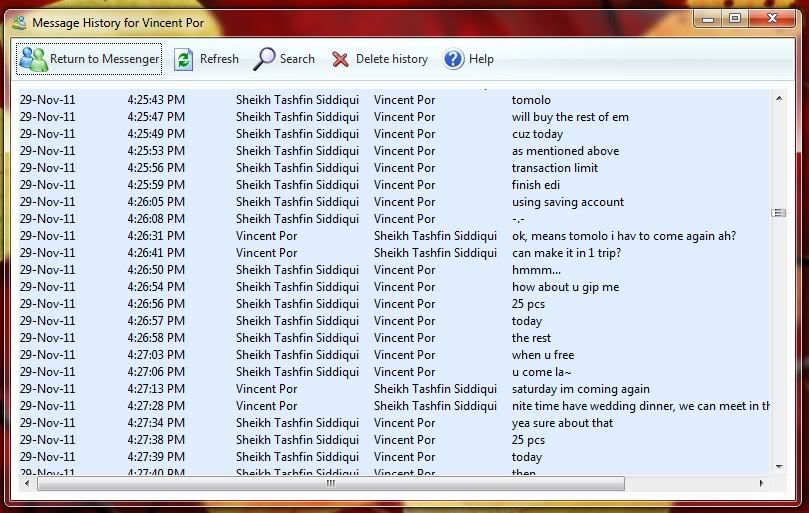Click sender Vincent Por in 4:26:31 PM row

pos(266,236)
